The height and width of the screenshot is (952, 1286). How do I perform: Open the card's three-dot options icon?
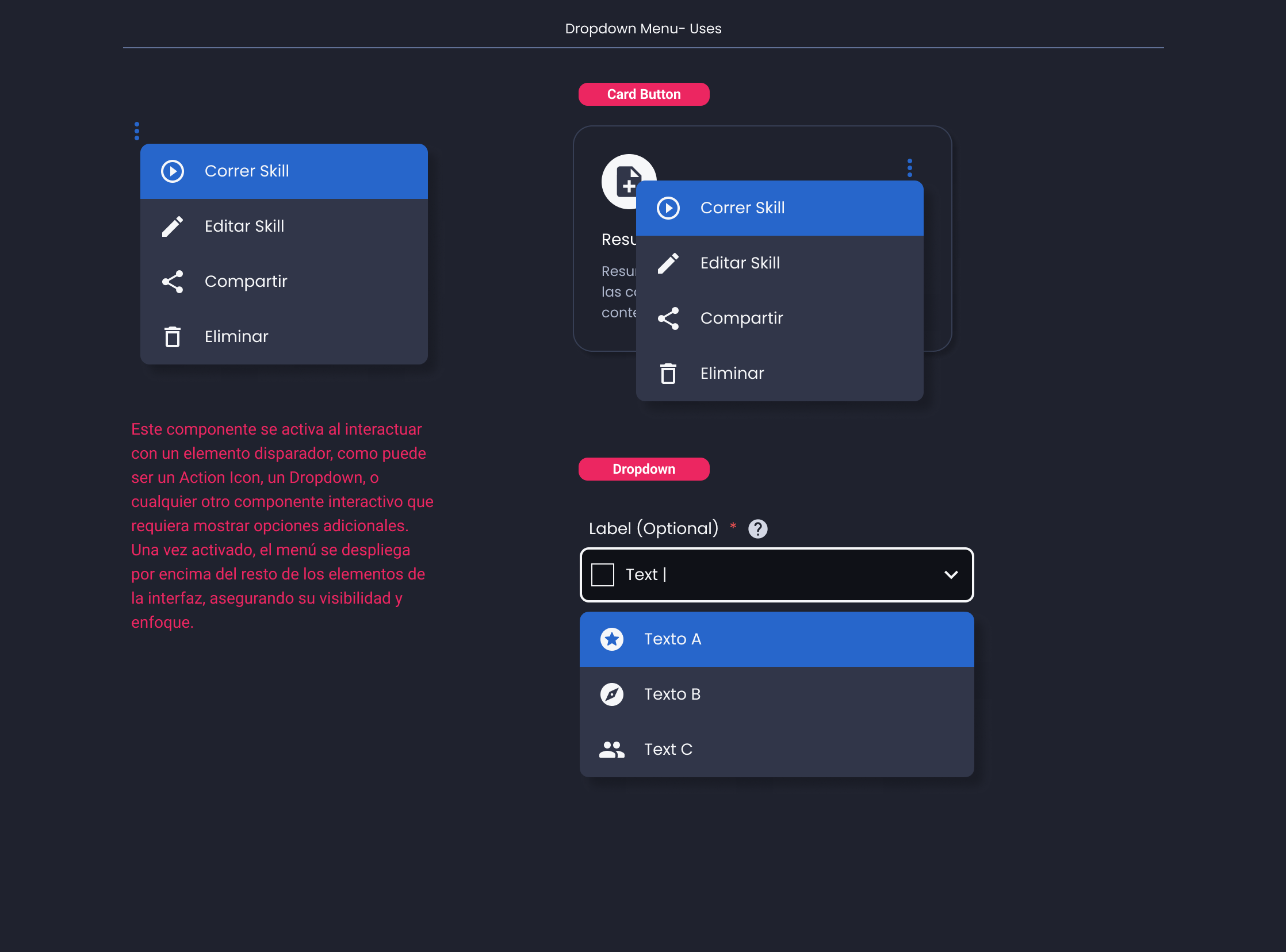pyautogui.click(x=910, y=168)
